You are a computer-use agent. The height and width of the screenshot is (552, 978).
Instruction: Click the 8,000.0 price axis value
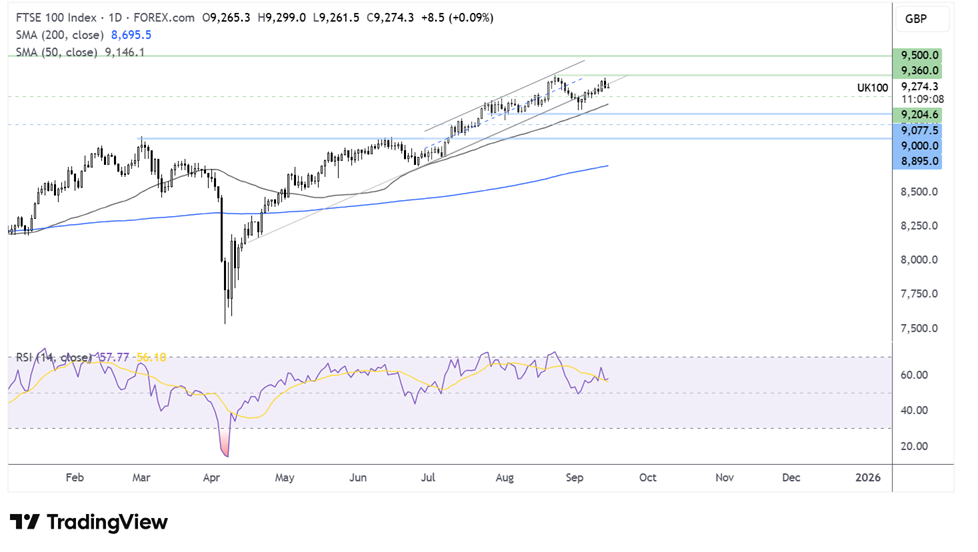click(x=919, y=260)
